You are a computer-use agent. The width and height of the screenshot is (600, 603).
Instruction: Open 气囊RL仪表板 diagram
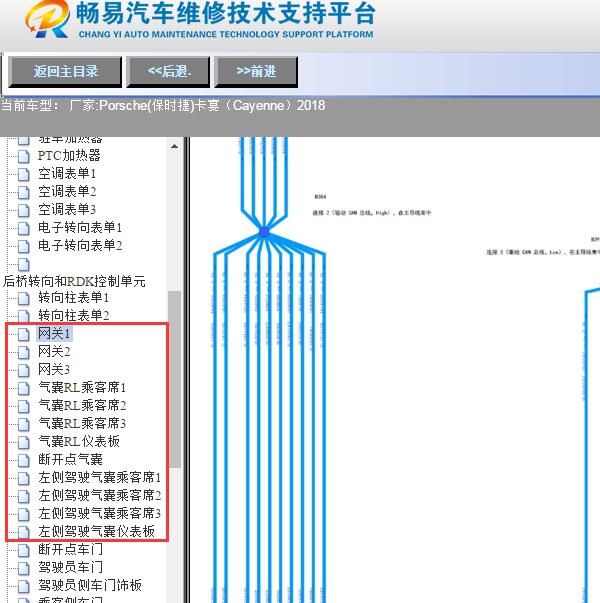pos(79,441)
